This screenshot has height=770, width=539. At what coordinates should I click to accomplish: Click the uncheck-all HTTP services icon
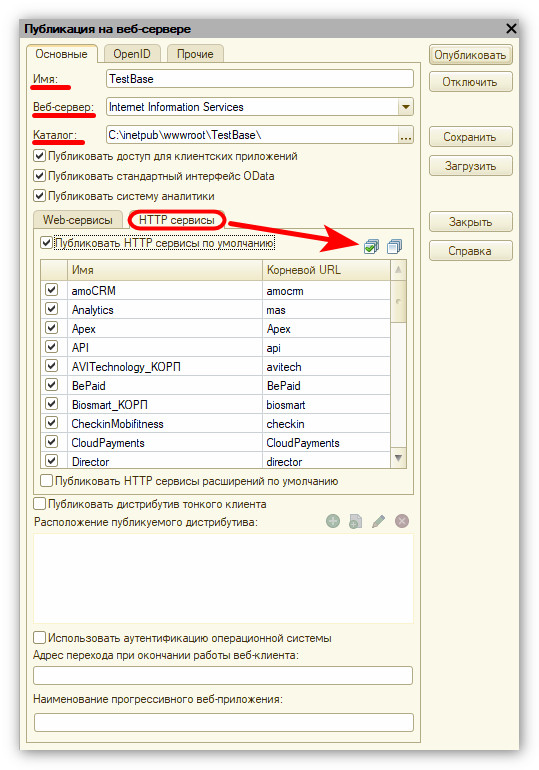(x=394, y=246)
